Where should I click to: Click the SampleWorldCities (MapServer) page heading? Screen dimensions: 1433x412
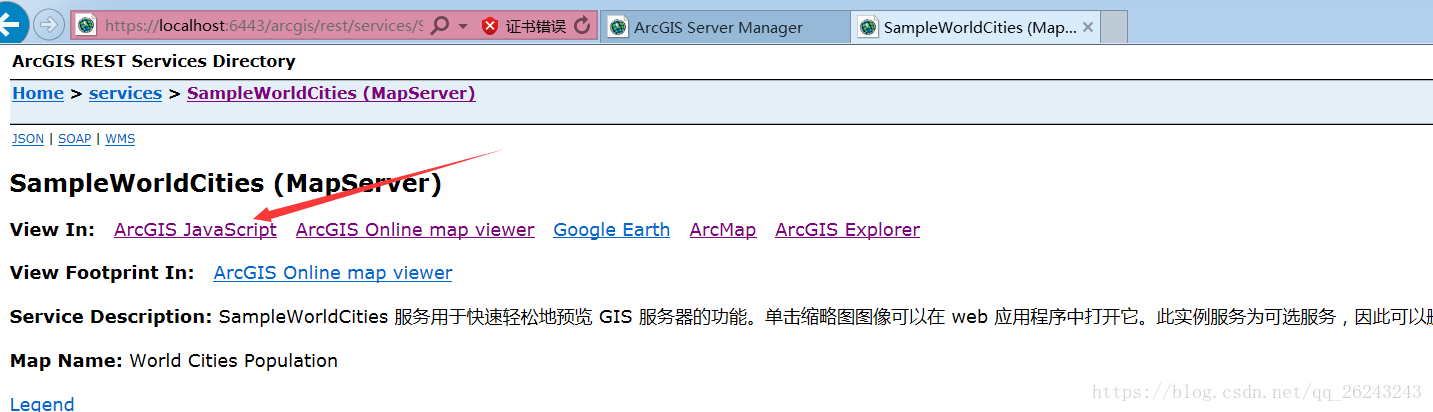[225, 184]
